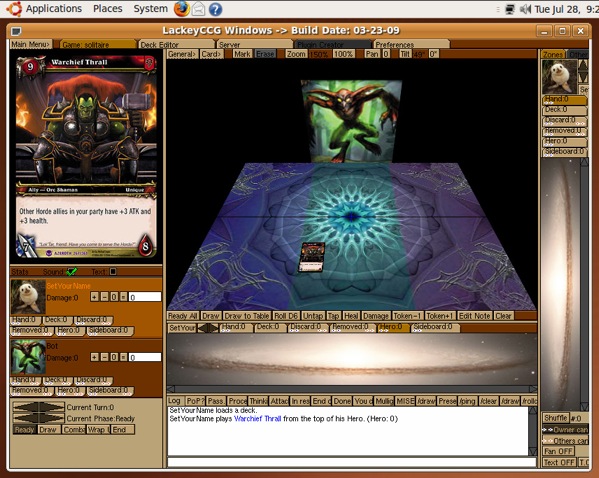Image resolution: width=599 pixels, height=478 pixels.
Task: Toggle Text OFF button in Zones panel
Action: pos(559,462)
